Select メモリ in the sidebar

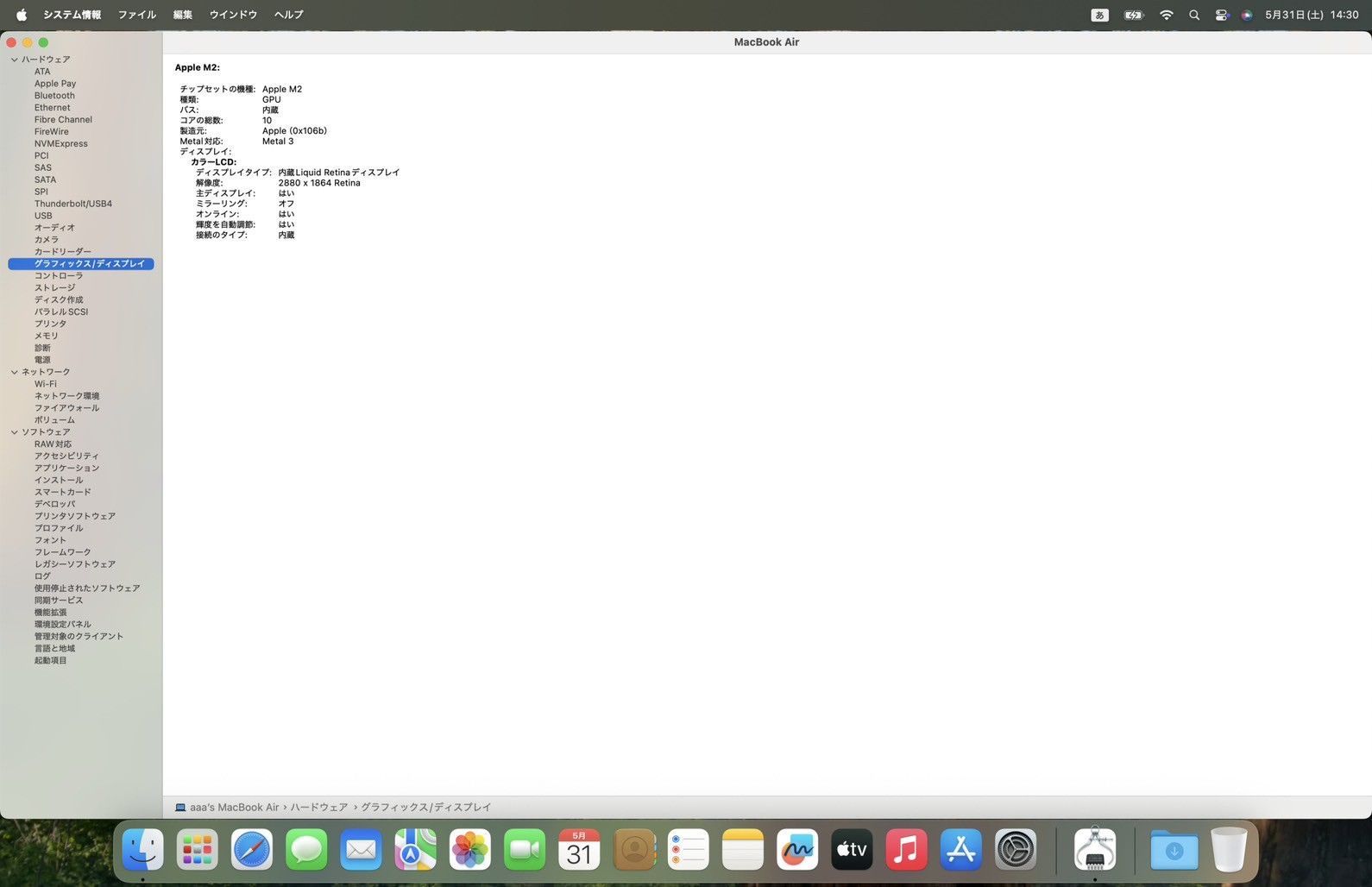point(47,336)
